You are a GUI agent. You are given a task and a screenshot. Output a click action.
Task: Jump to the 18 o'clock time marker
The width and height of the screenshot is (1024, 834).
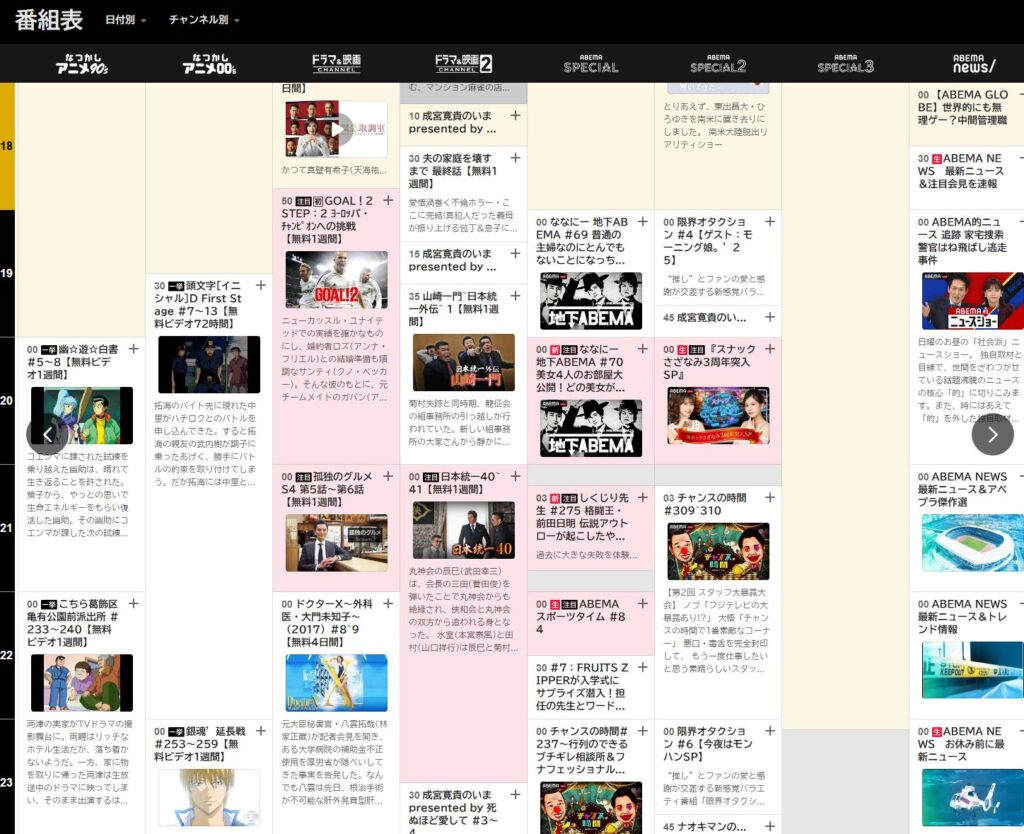[7, 146]
